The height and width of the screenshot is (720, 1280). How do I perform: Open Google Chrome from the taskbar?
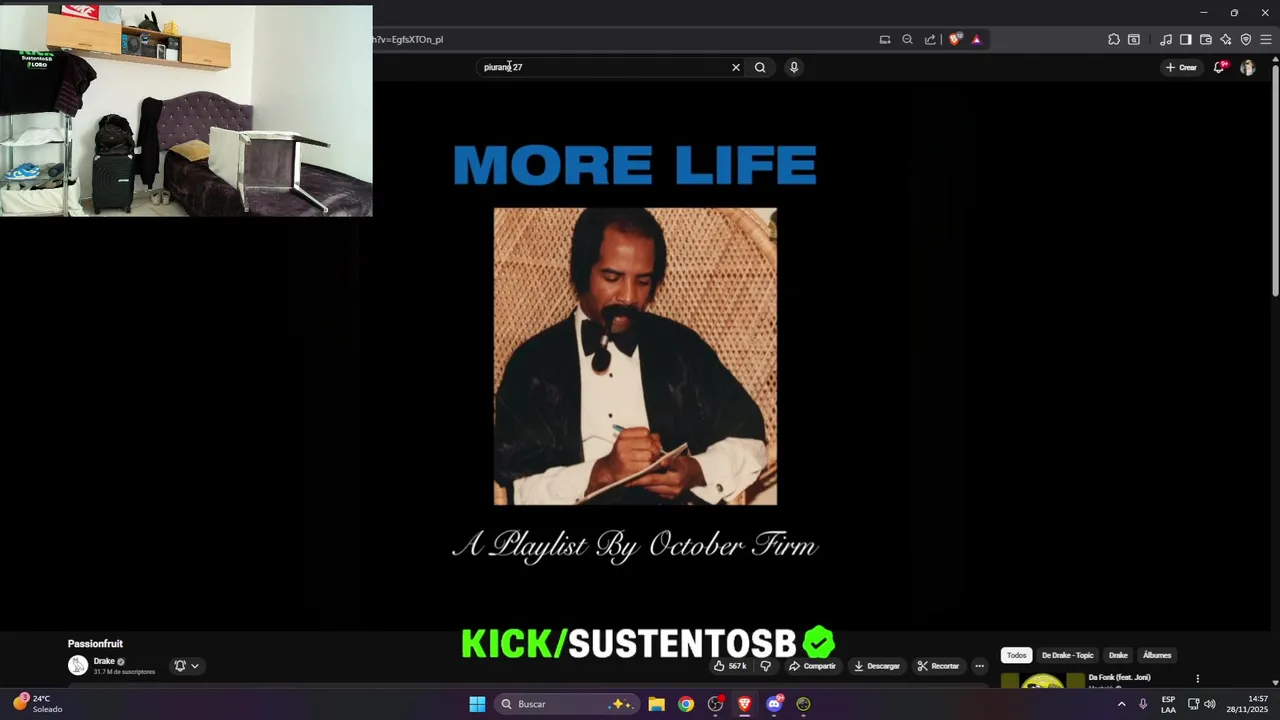coord(686,704)
